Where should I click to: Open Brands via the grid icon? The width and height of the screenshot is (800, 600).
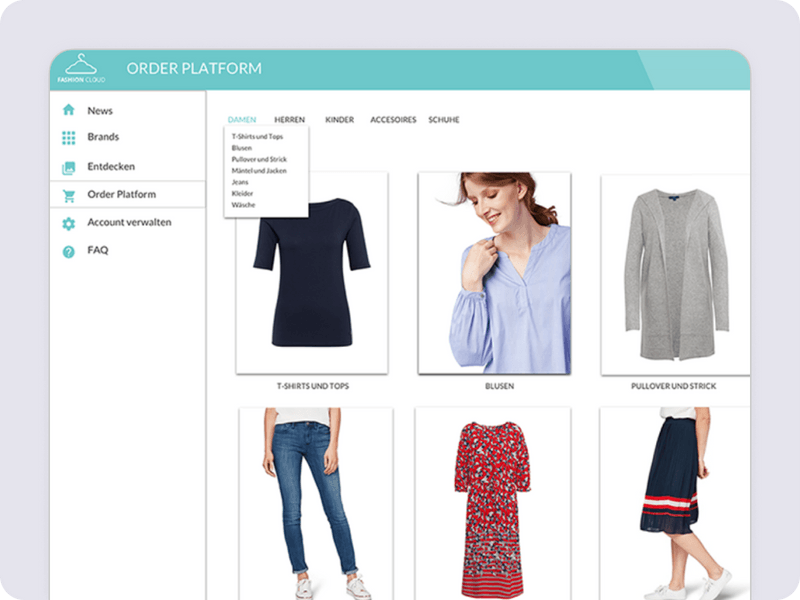(70, 138)
